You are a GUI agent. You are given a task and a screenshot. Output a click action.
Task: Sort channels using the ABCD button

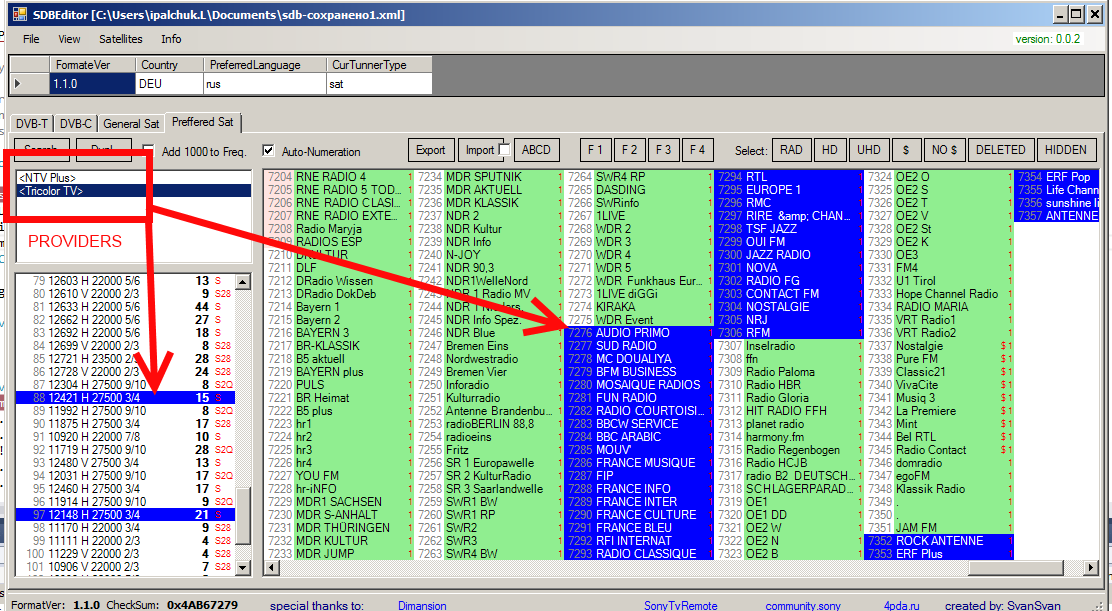(537, 150)
